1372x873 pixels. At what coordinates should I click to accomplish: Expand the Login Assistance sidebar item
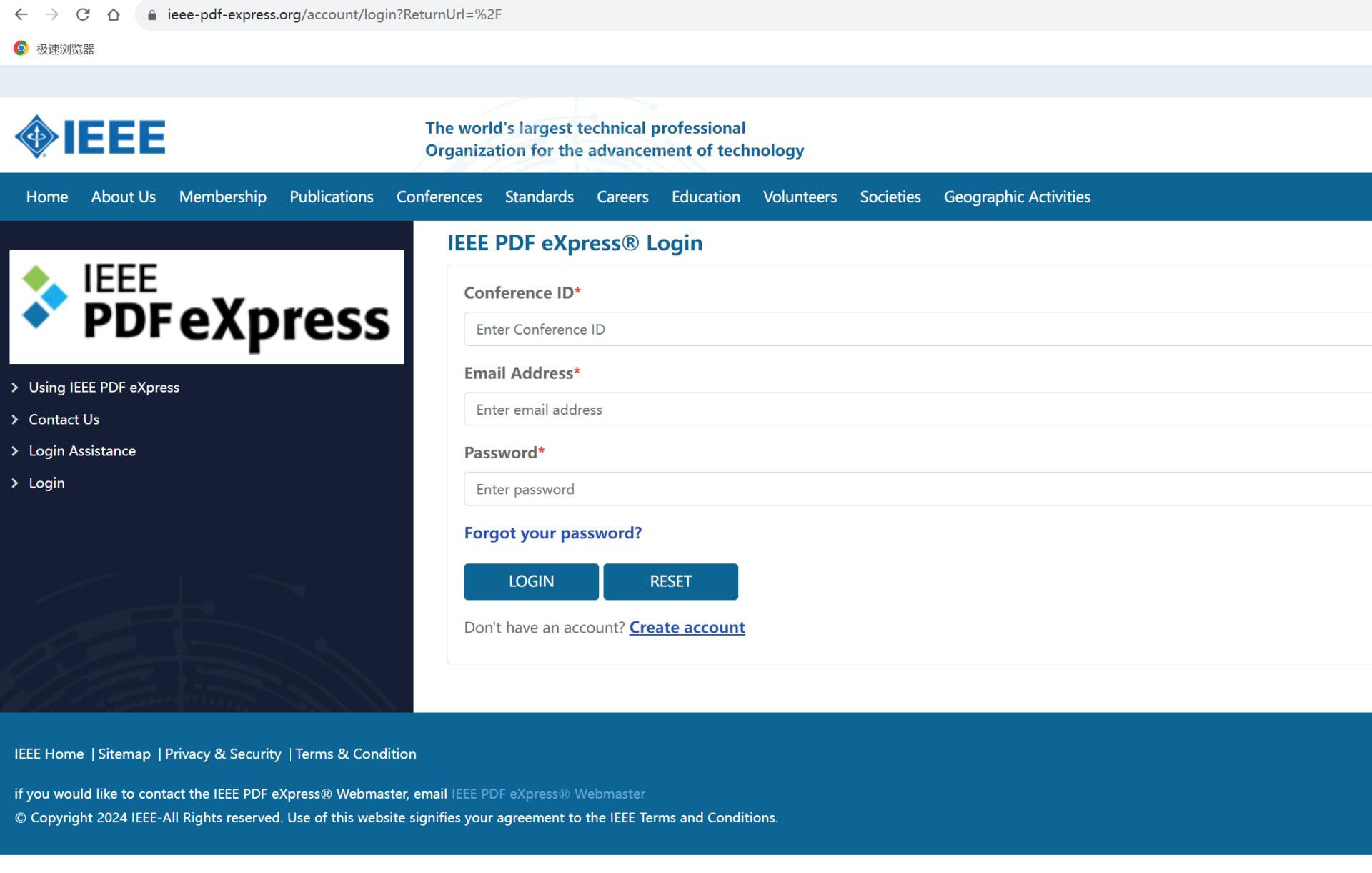[x=82, y=451]
